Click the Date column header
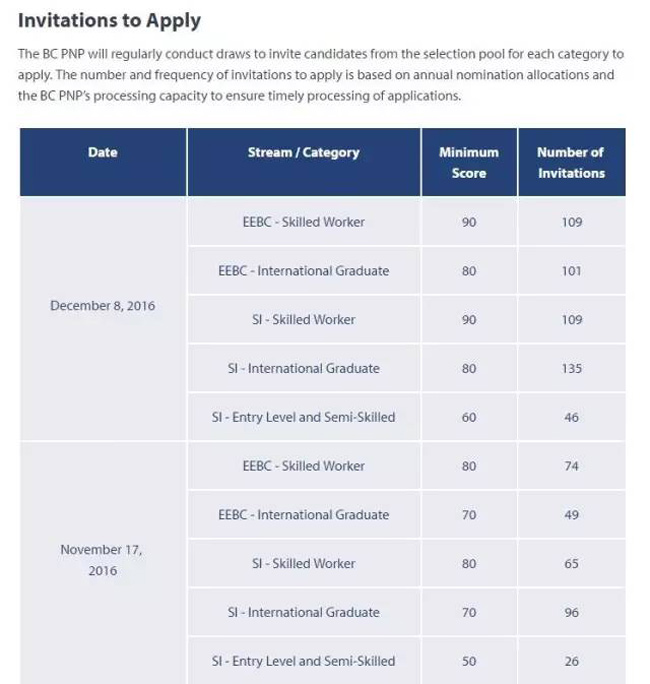 pos(103,153)
